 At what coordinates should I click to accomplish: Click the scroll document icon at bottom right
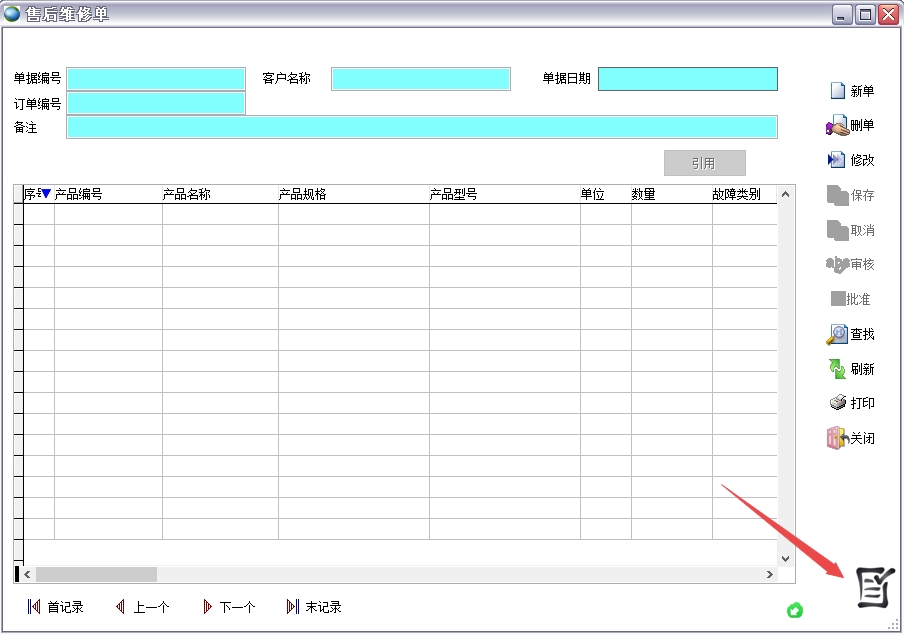coord(871,586)
